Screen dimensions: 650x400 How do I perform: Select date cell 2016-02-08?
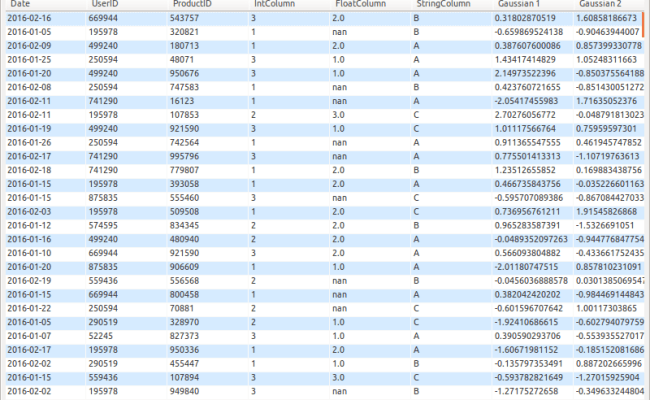pos(29,87)
